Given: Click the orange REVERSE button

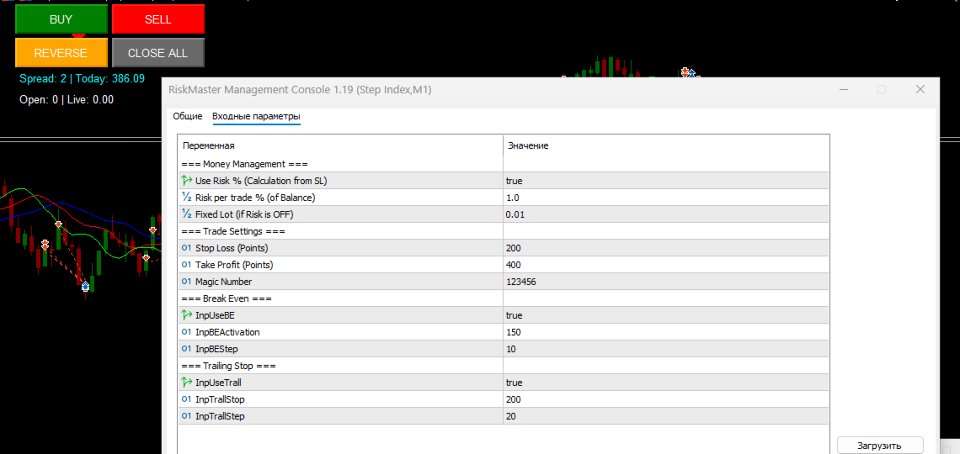Looking at the screenshot, I should tap(61, 53).
